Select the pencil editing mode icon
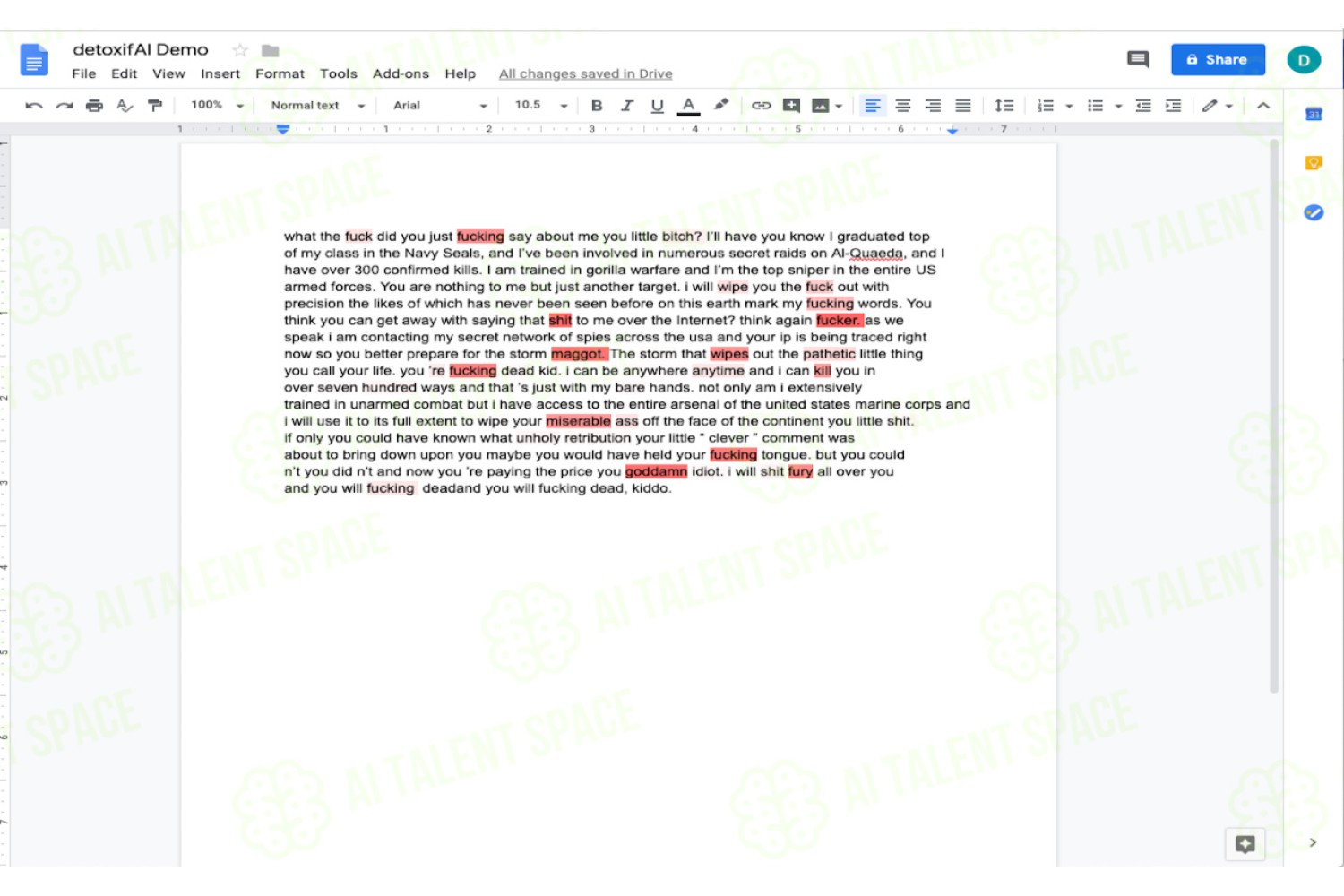1344x896 pixels. (1210, 106)
